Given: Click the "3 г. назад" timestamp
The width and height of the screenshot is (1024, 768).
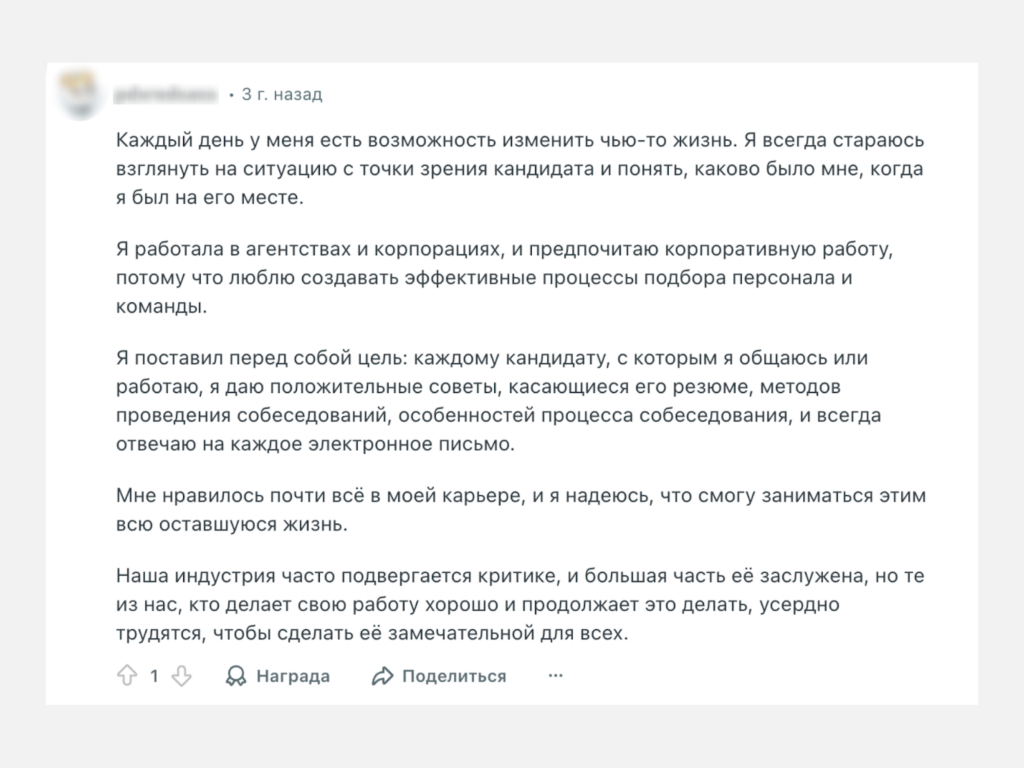Looking at the screenshot, I should point(282,95).
